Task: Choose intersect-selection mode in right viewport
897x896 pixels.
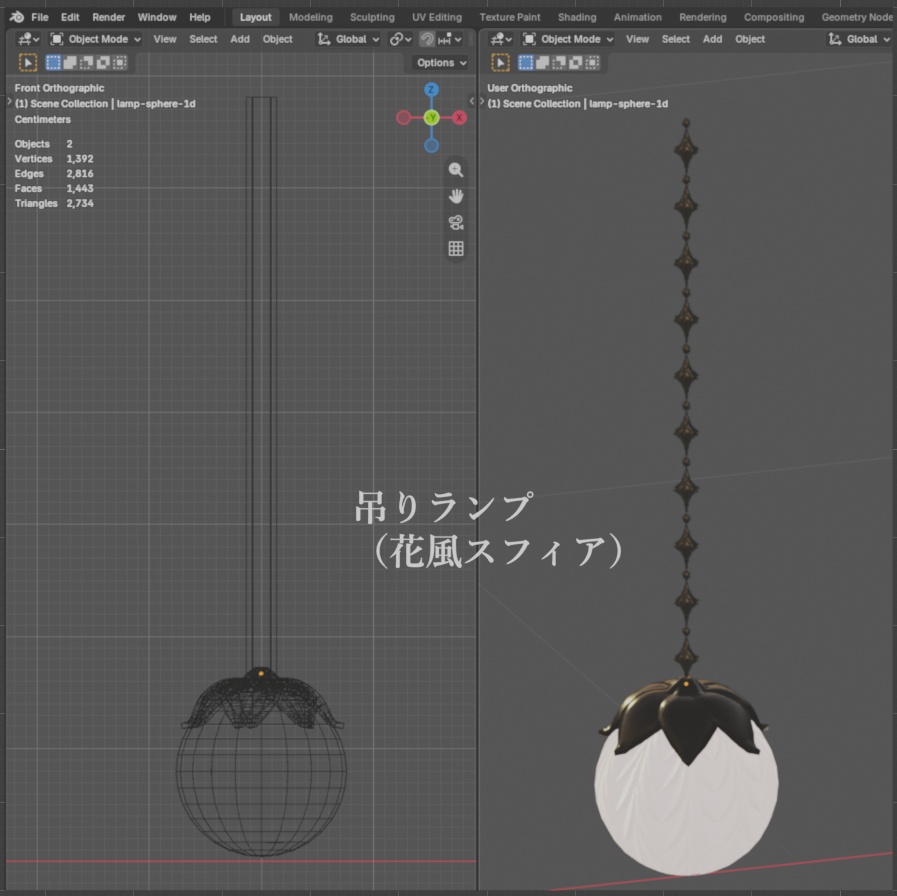Action: coord(592,62)
